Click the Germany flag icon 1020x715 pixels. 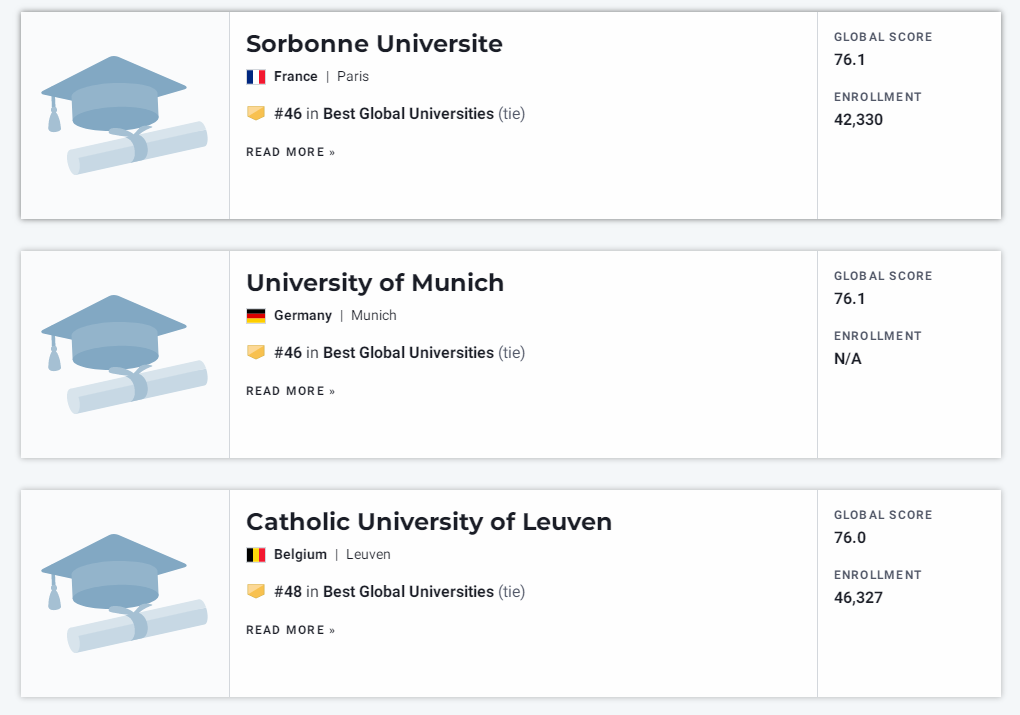point(256,316)
